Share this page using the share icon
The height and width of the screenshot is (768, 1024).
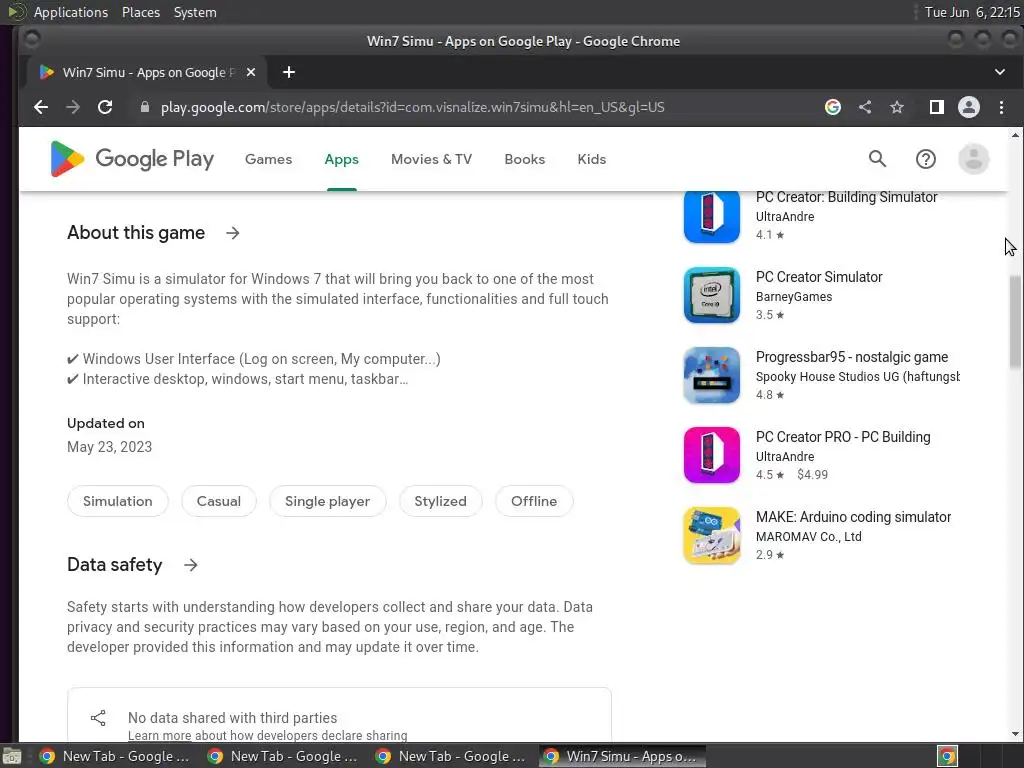(x=865, y=107)
